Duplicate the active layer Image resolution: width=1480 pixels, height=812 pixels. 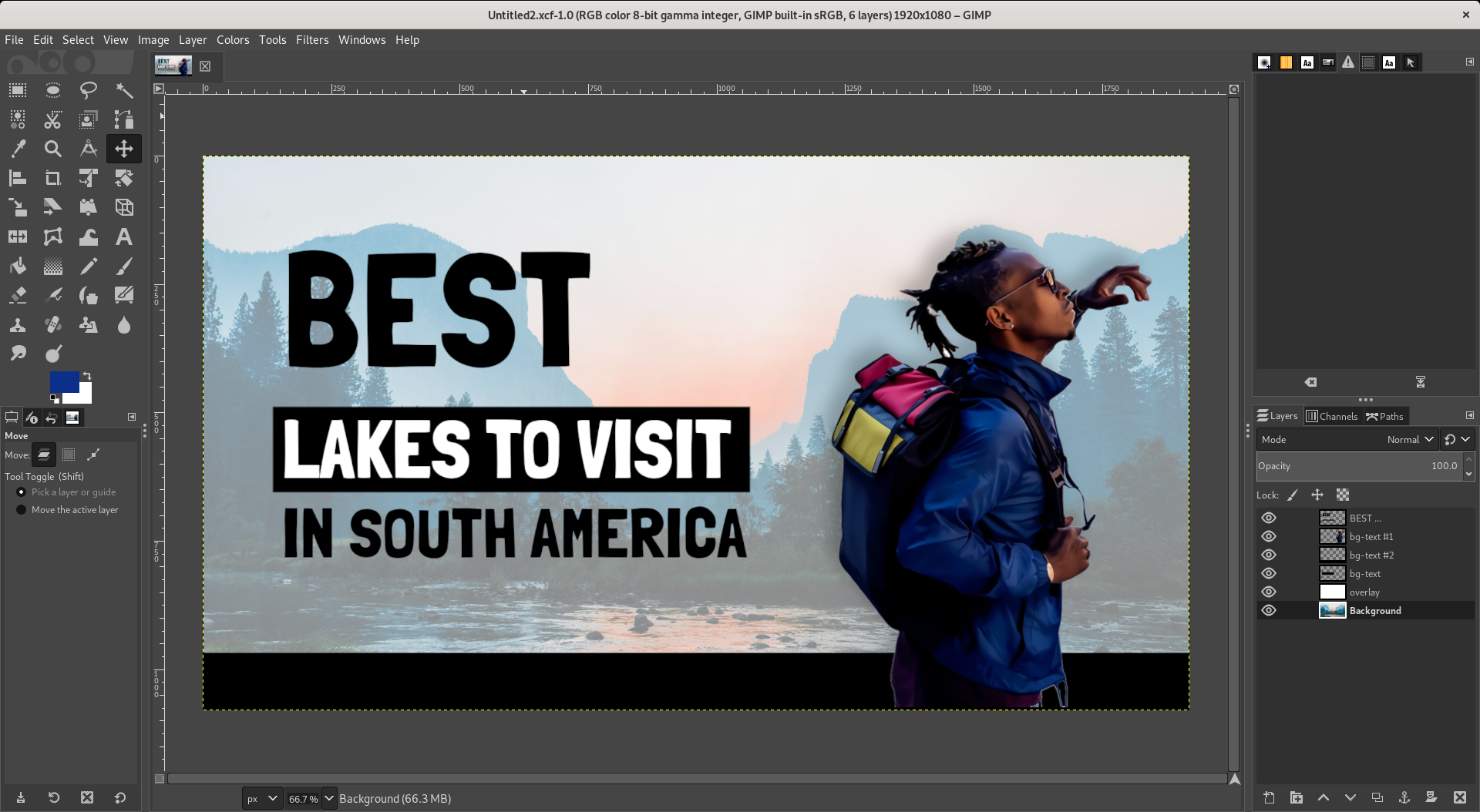tap(1377, 798)
